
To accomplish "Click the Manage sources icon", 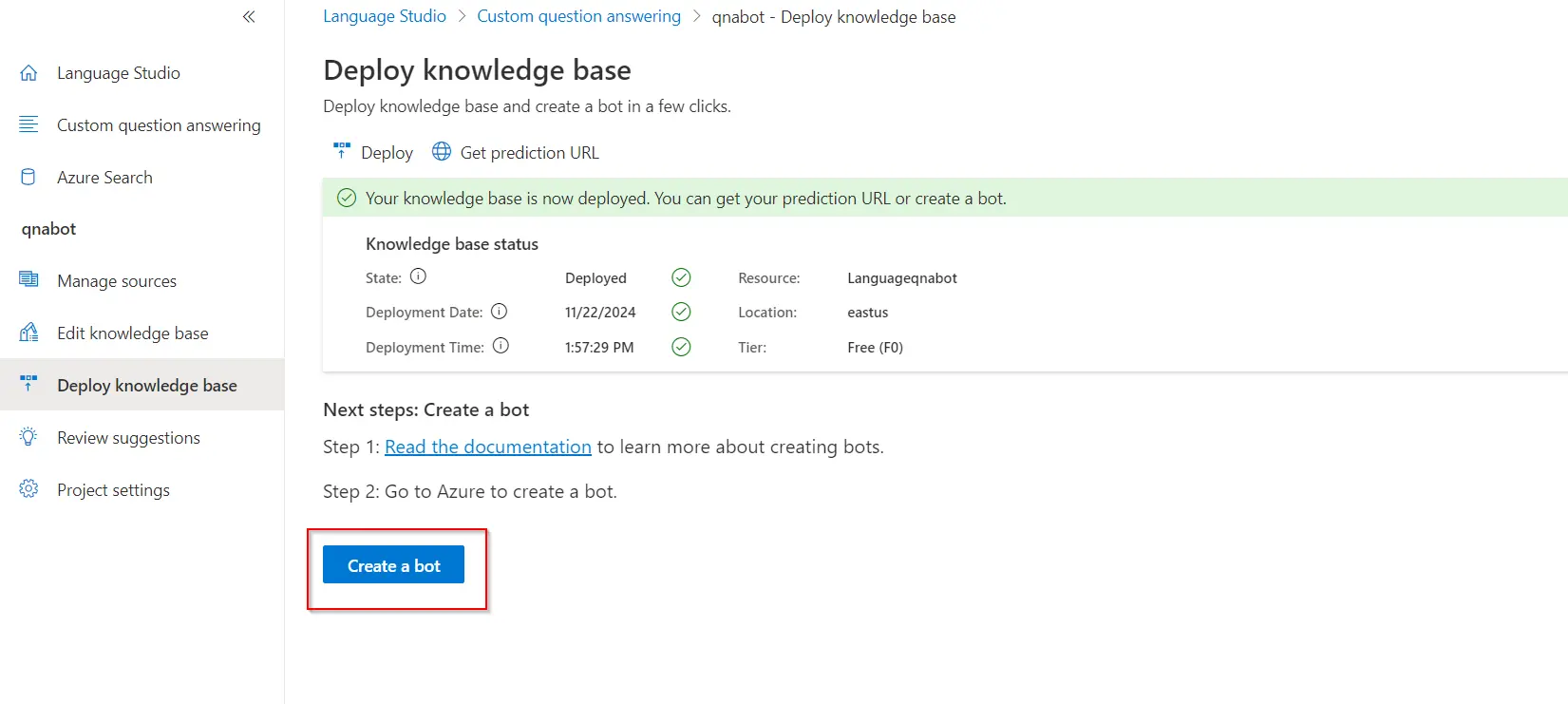I will tap(28, 279).
